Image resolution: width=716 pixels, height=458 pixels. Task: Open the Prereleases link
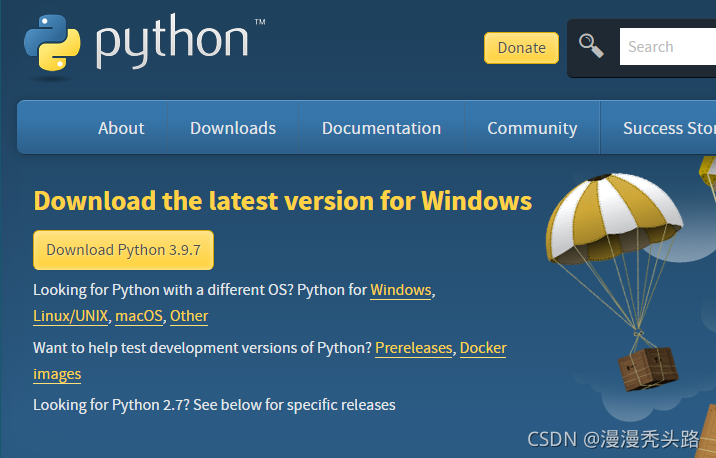point(414,348)
